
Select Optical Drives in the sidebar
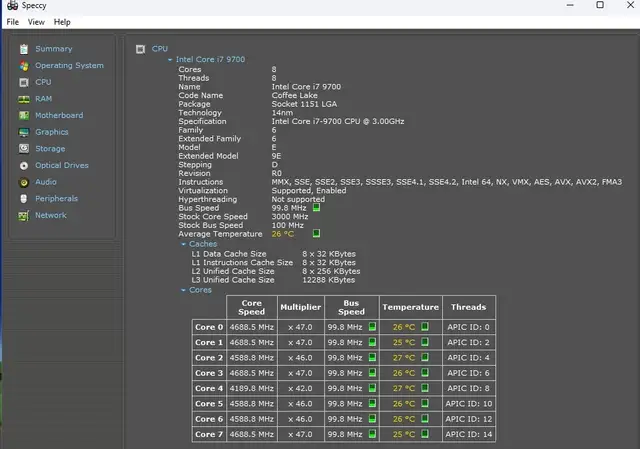[62, 166]
